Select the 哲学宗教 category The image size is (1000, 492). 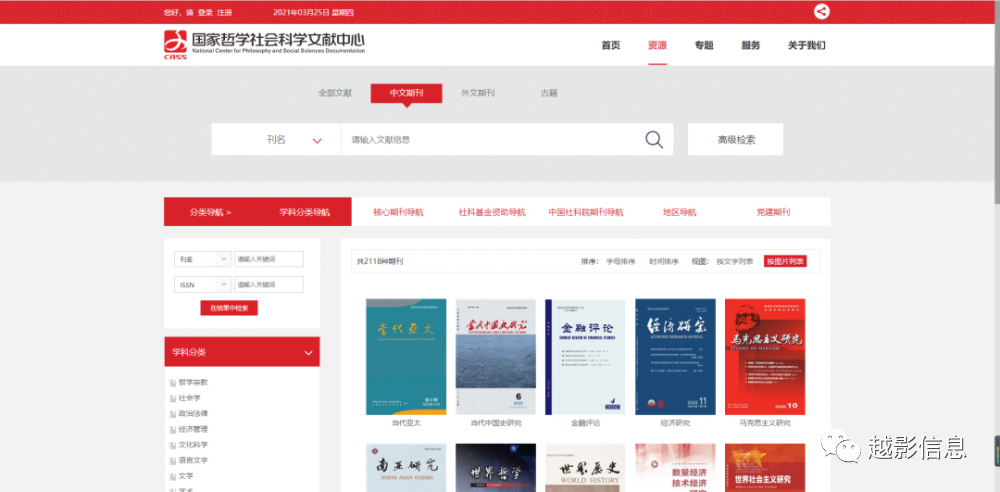193,383
